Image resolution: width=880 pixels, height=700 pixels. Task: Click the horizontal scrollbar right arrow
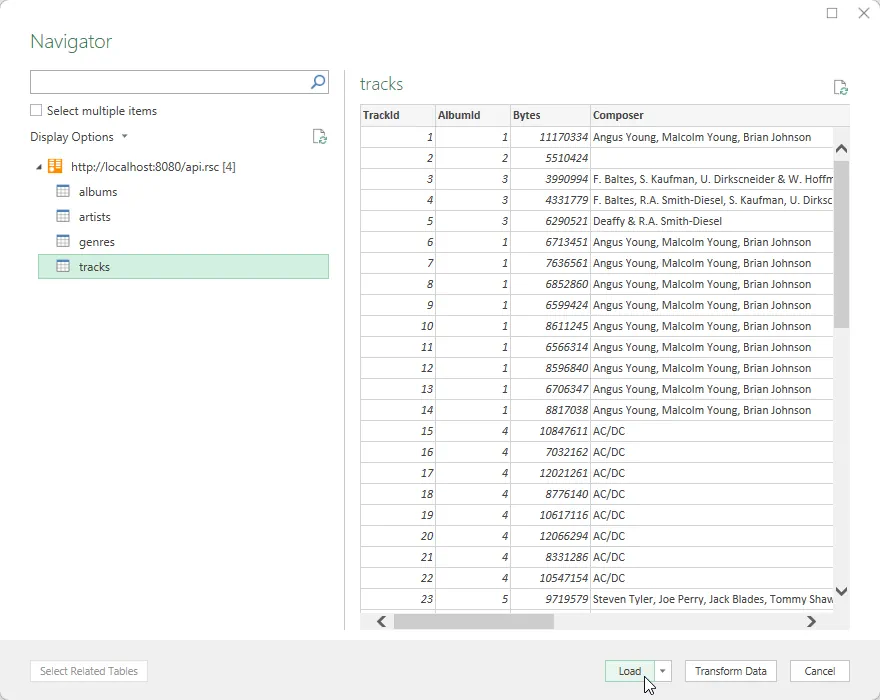pyautogui.click(x=811, y=621)
